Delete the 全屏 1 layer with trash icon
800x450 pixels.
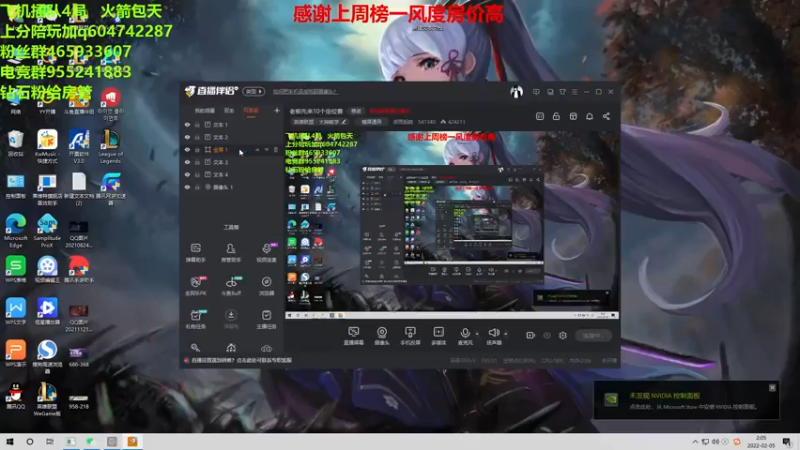(276, 149)
